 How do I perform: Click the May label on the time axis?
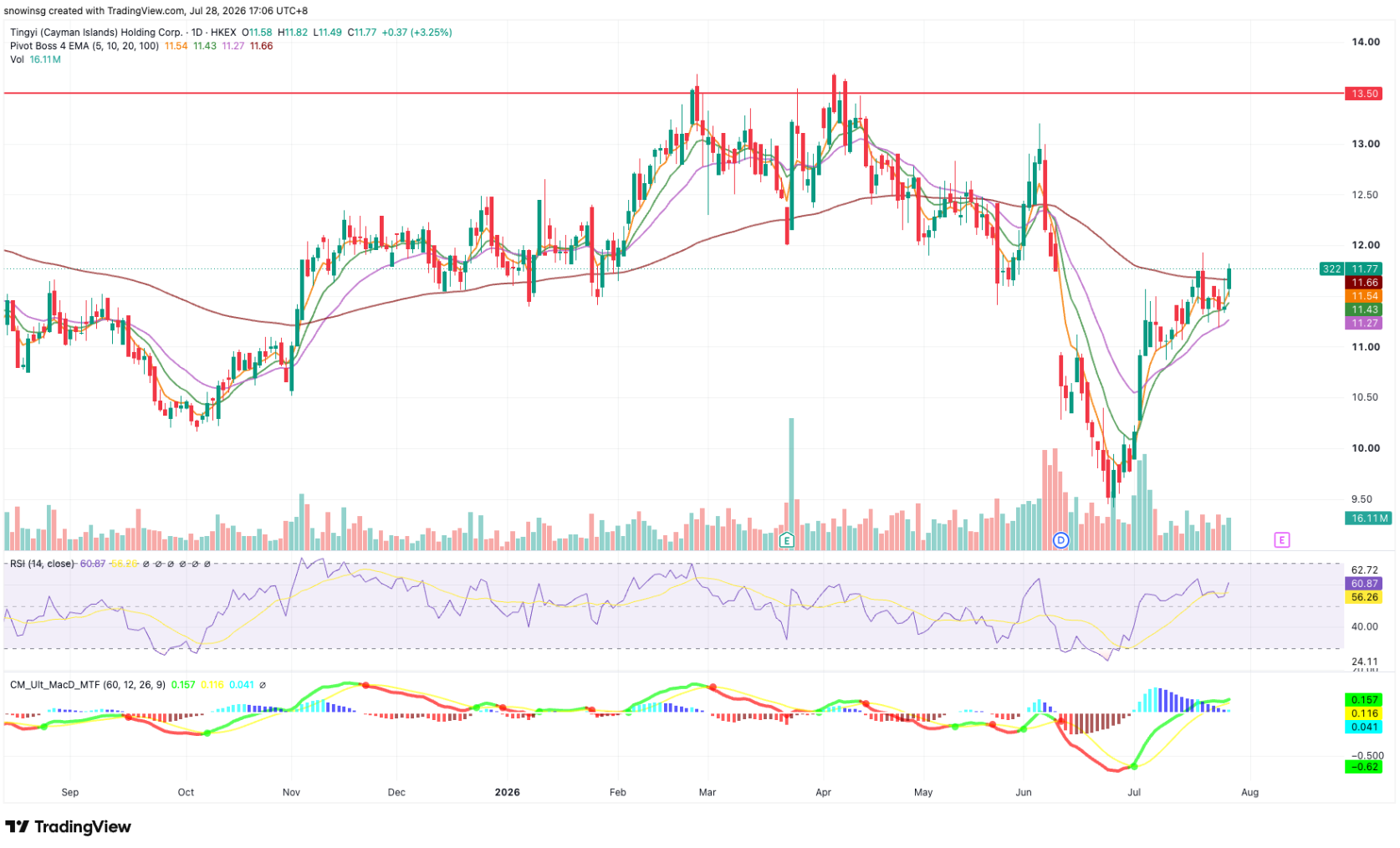point(923,792)
